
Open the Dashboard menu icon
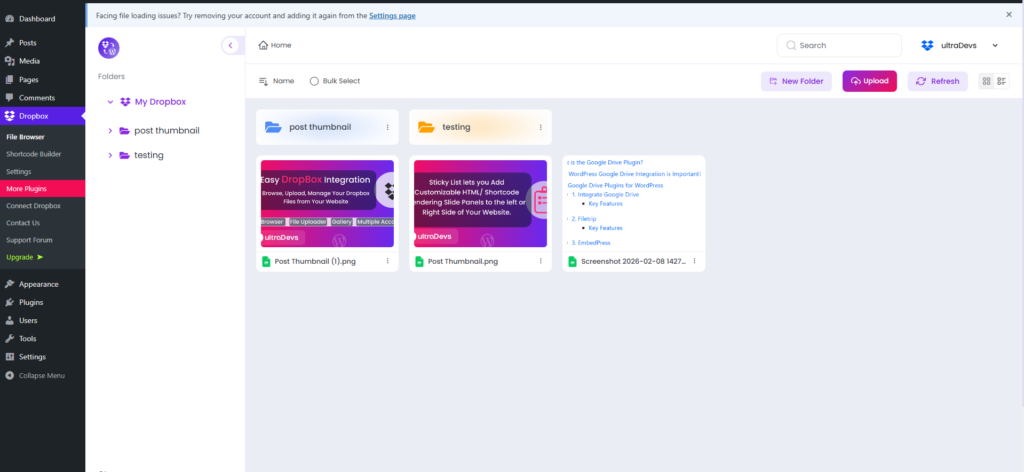(x=10, y=19)
